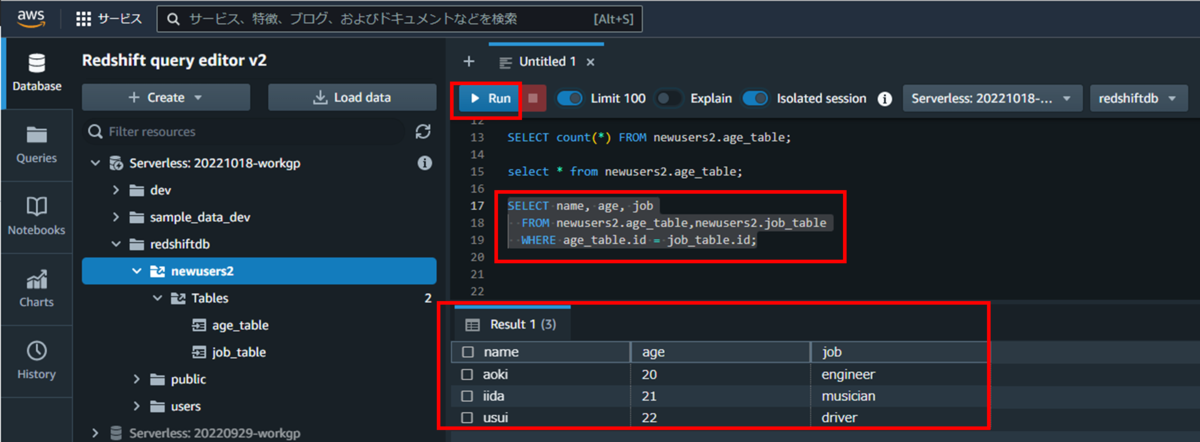1200x442 pixels.
Task: Run the query
Action: click(489, 98)
